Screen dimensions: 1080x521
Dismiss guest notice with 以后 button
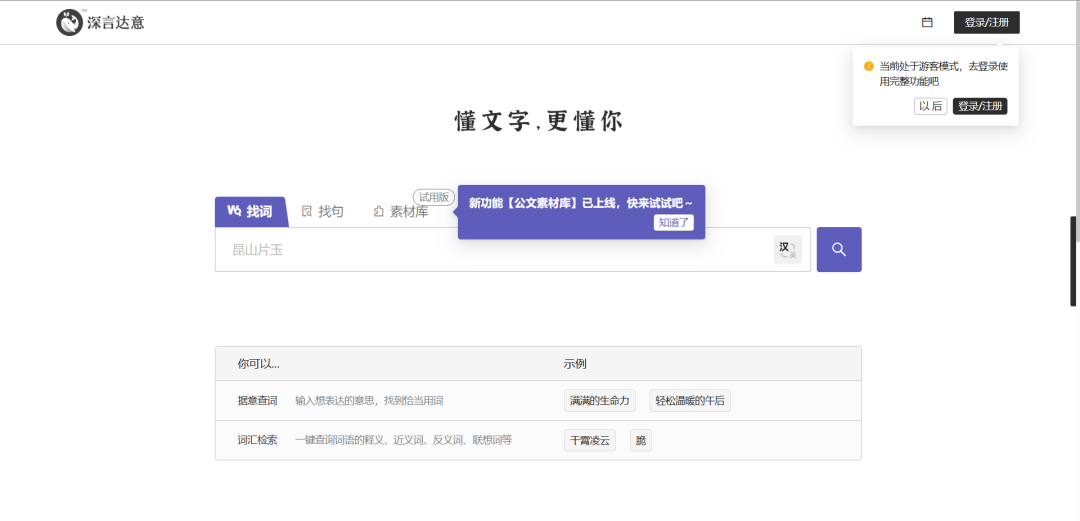tap(931, 106)
